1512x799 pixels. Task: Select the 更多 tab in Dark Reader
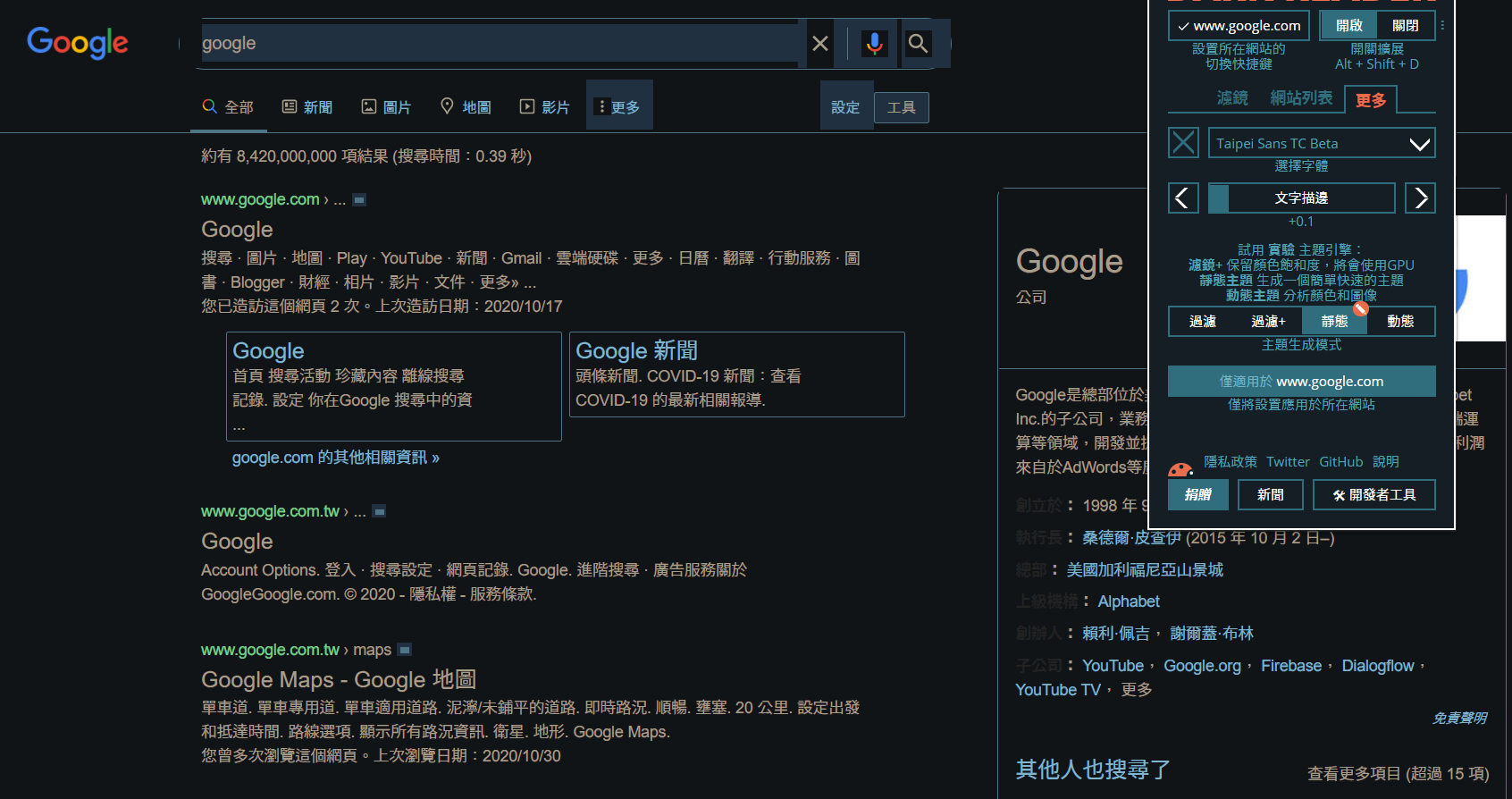tap(1371, 100)
